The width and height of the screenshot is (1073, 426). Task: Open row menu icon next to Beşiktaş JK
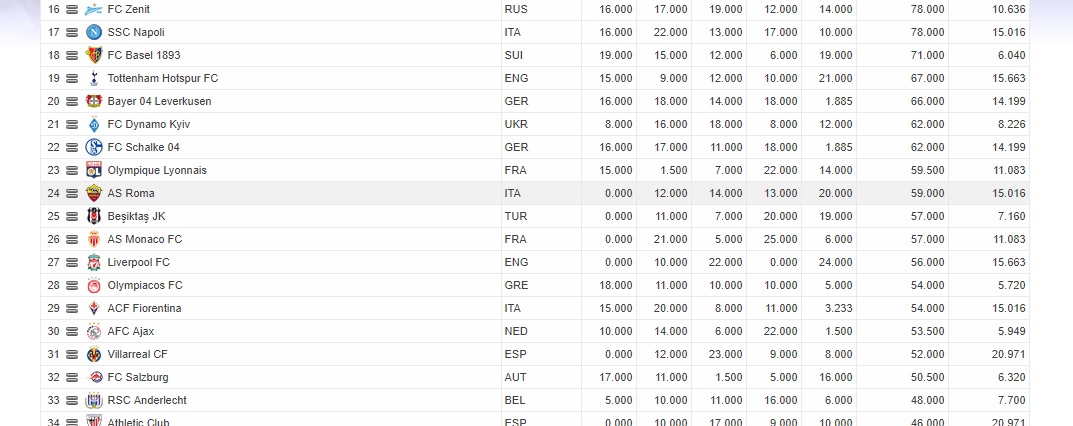click(72, 216)
